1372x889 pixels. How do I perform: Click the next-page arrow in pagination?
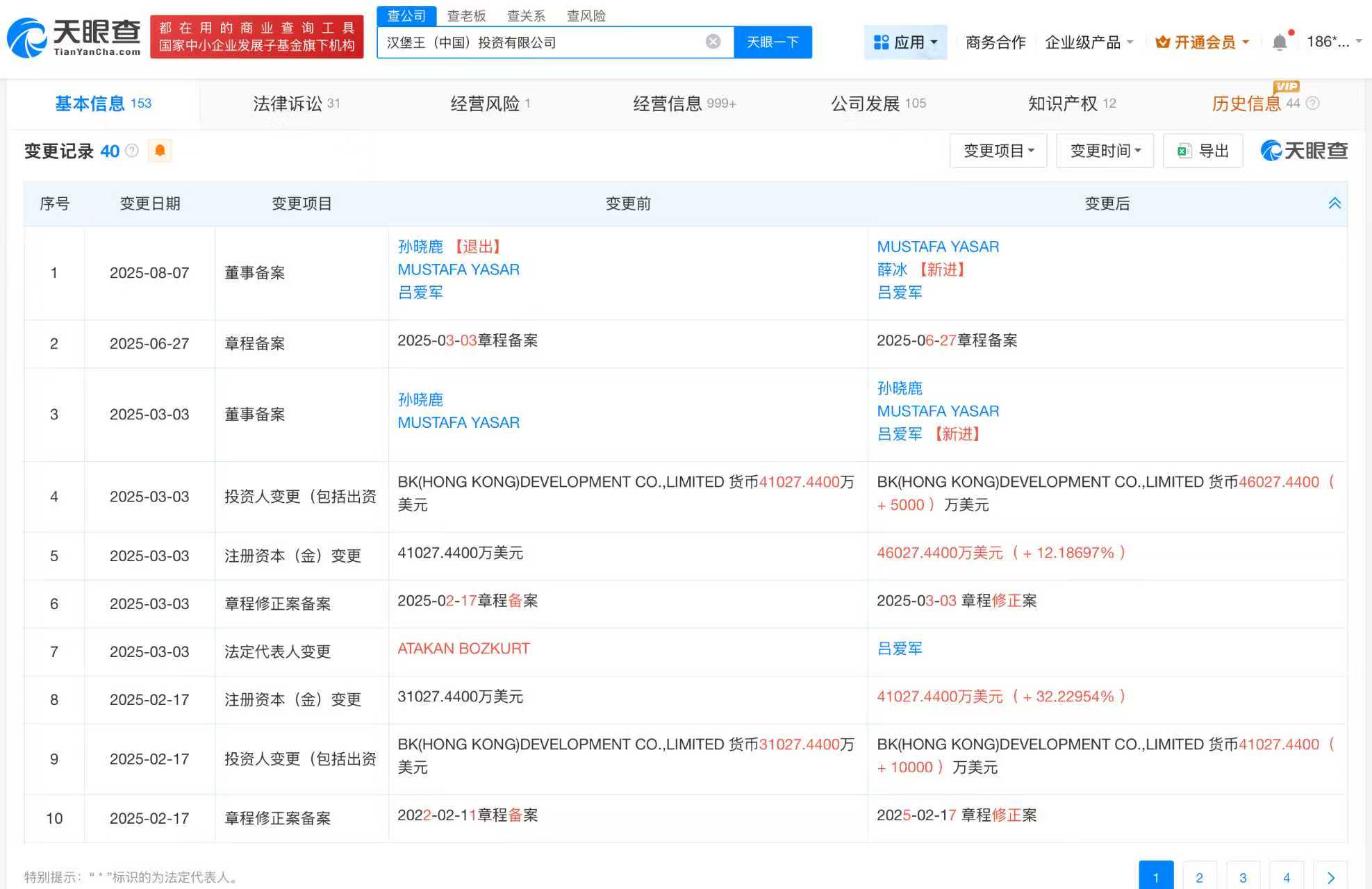[1332, 876]
